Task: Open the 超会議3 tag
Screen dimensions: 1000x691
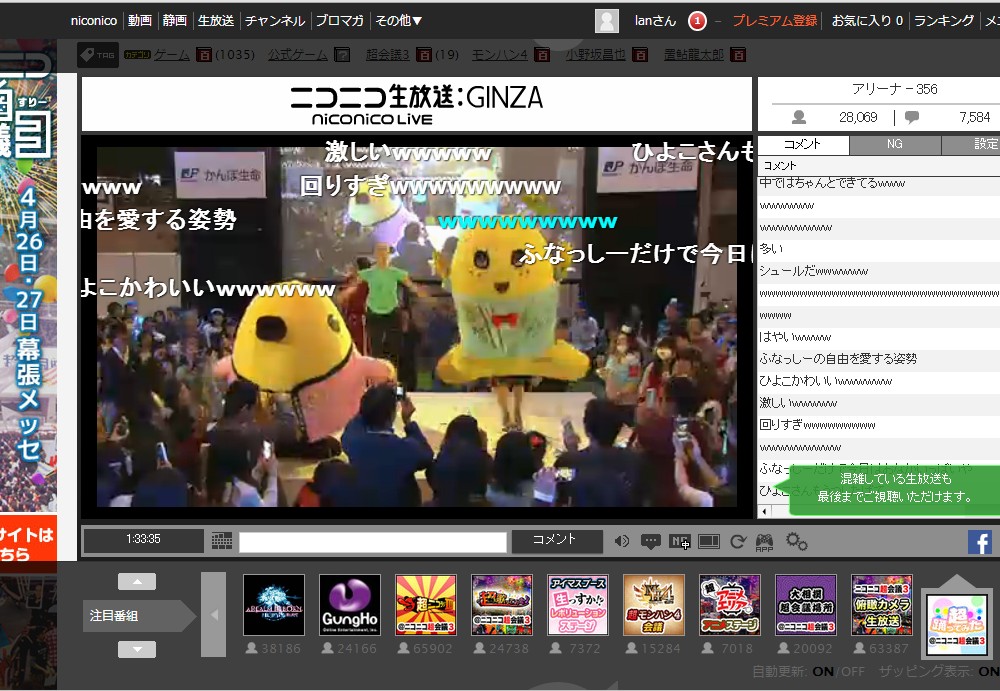Action: point(387,55)
